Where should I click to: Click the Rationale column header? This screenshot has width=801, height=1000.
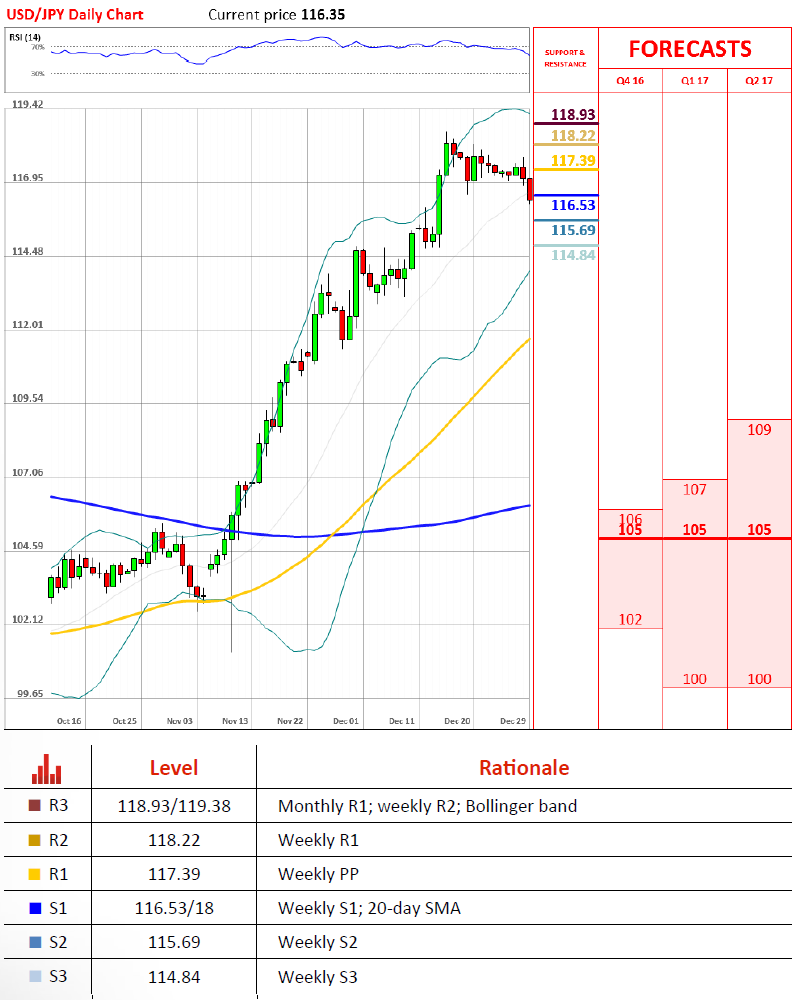coord(524,768)
